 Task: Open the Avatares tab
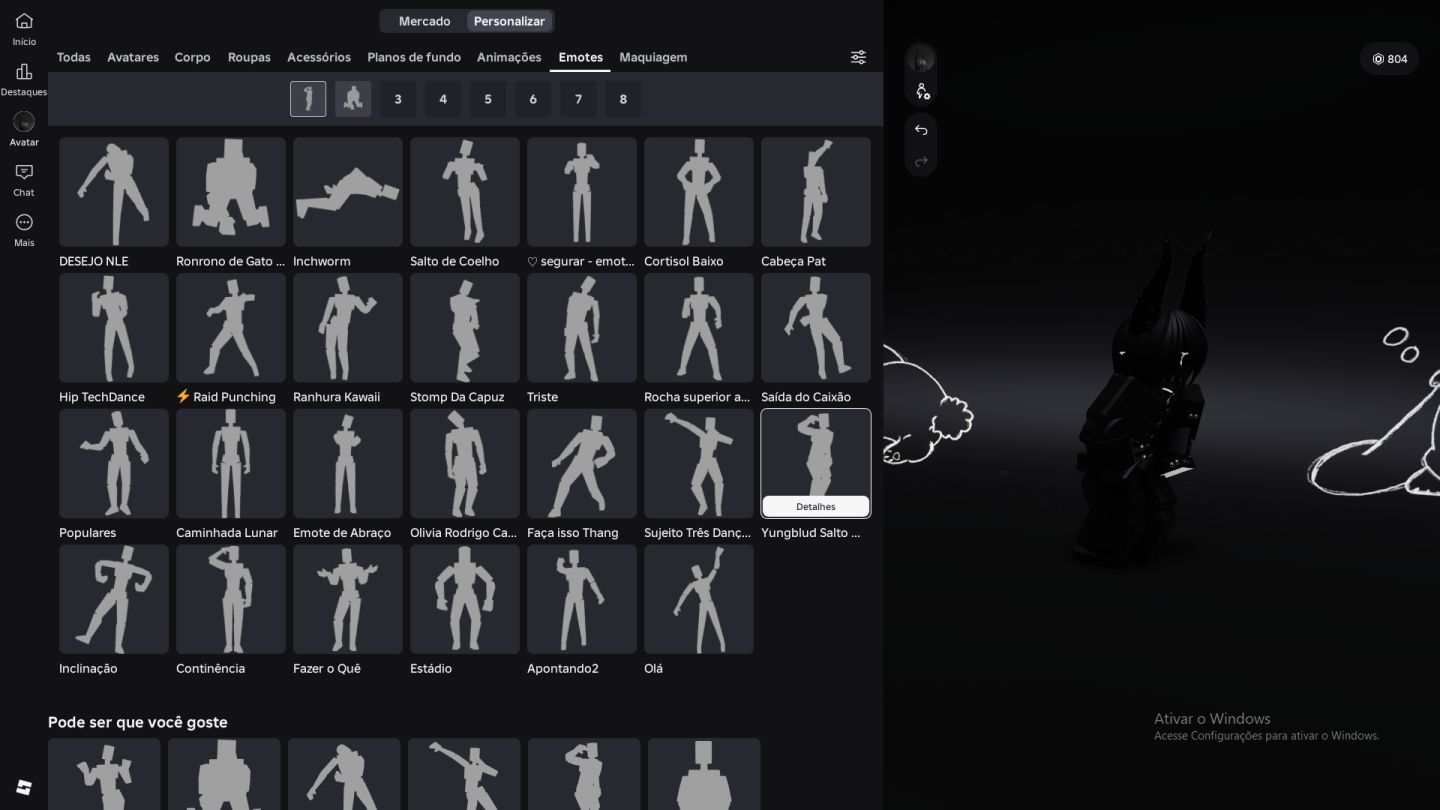133,57
